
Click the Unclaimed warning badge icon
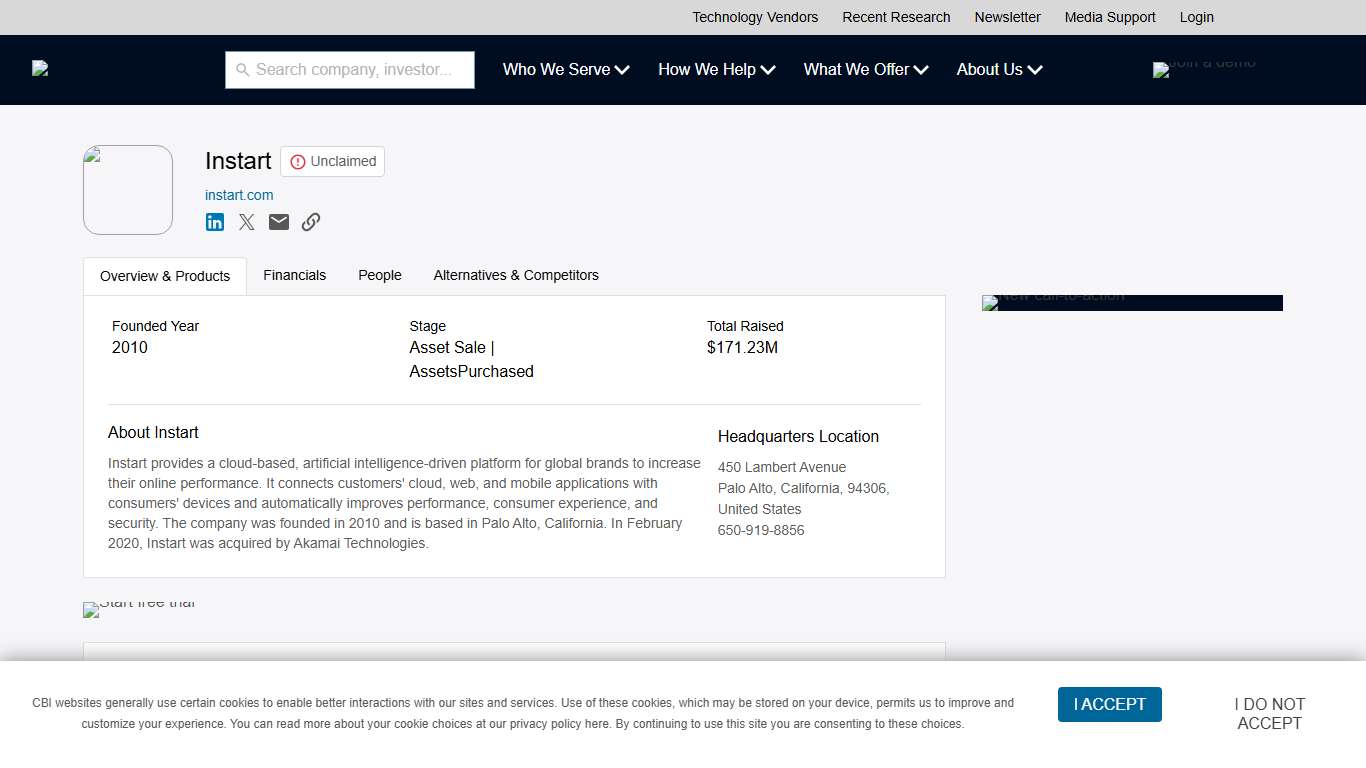coord(297,161)
